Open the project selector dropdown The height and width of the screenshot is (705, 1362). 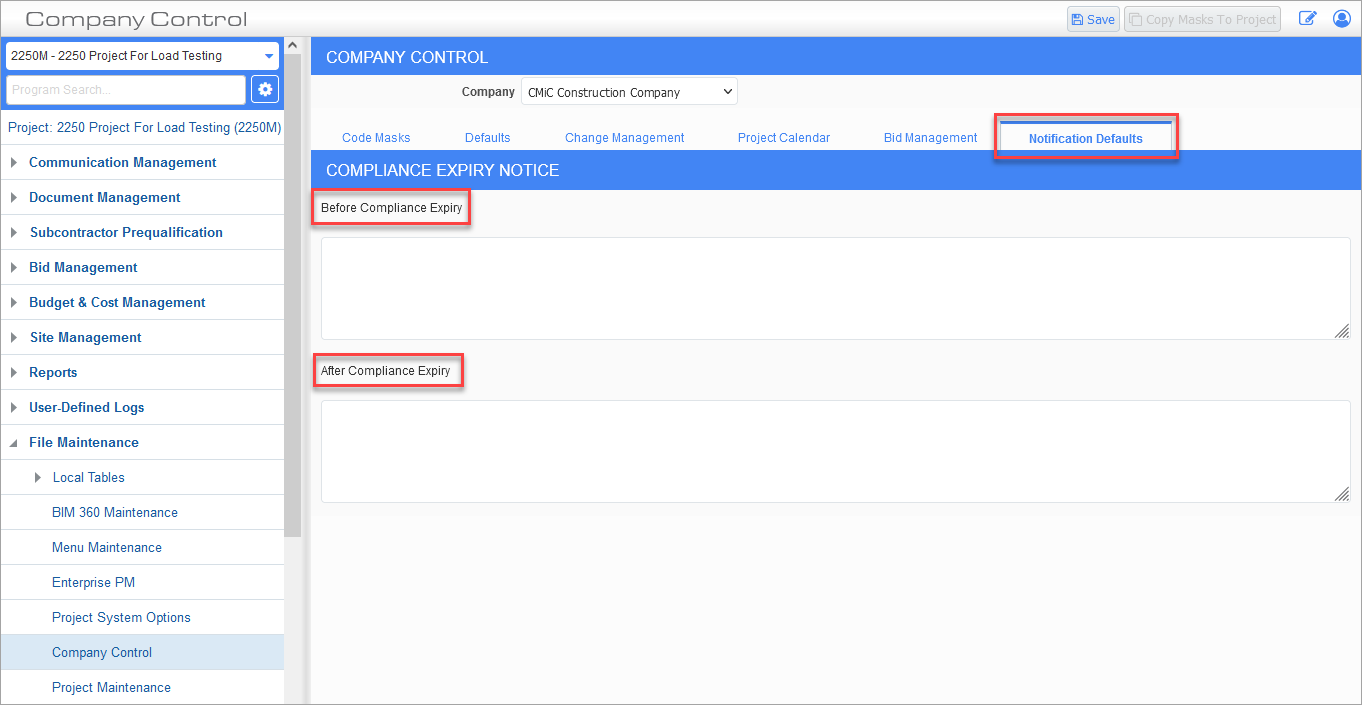(142, 56)
